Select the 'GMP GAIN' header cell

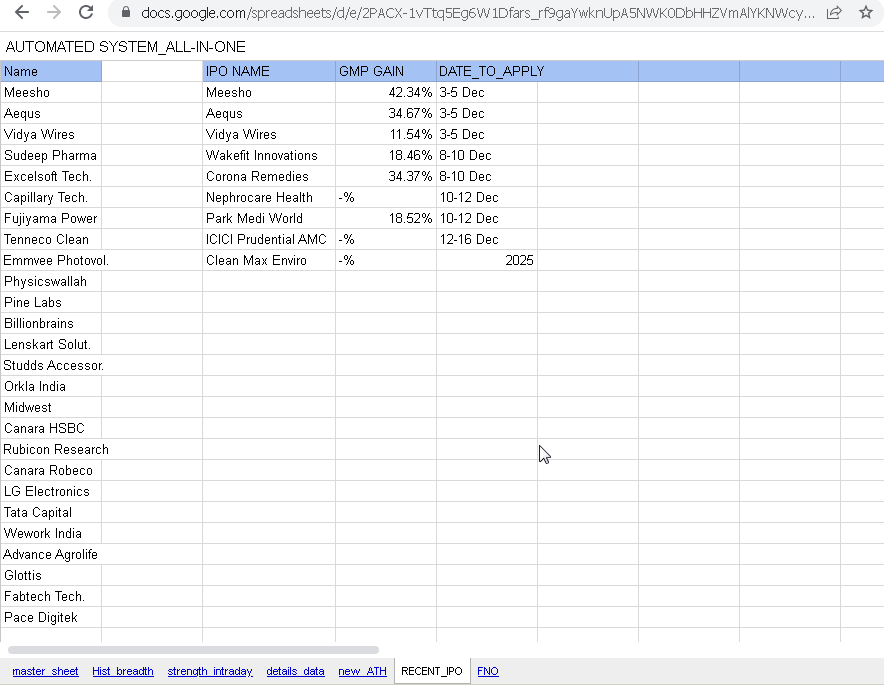386,71
